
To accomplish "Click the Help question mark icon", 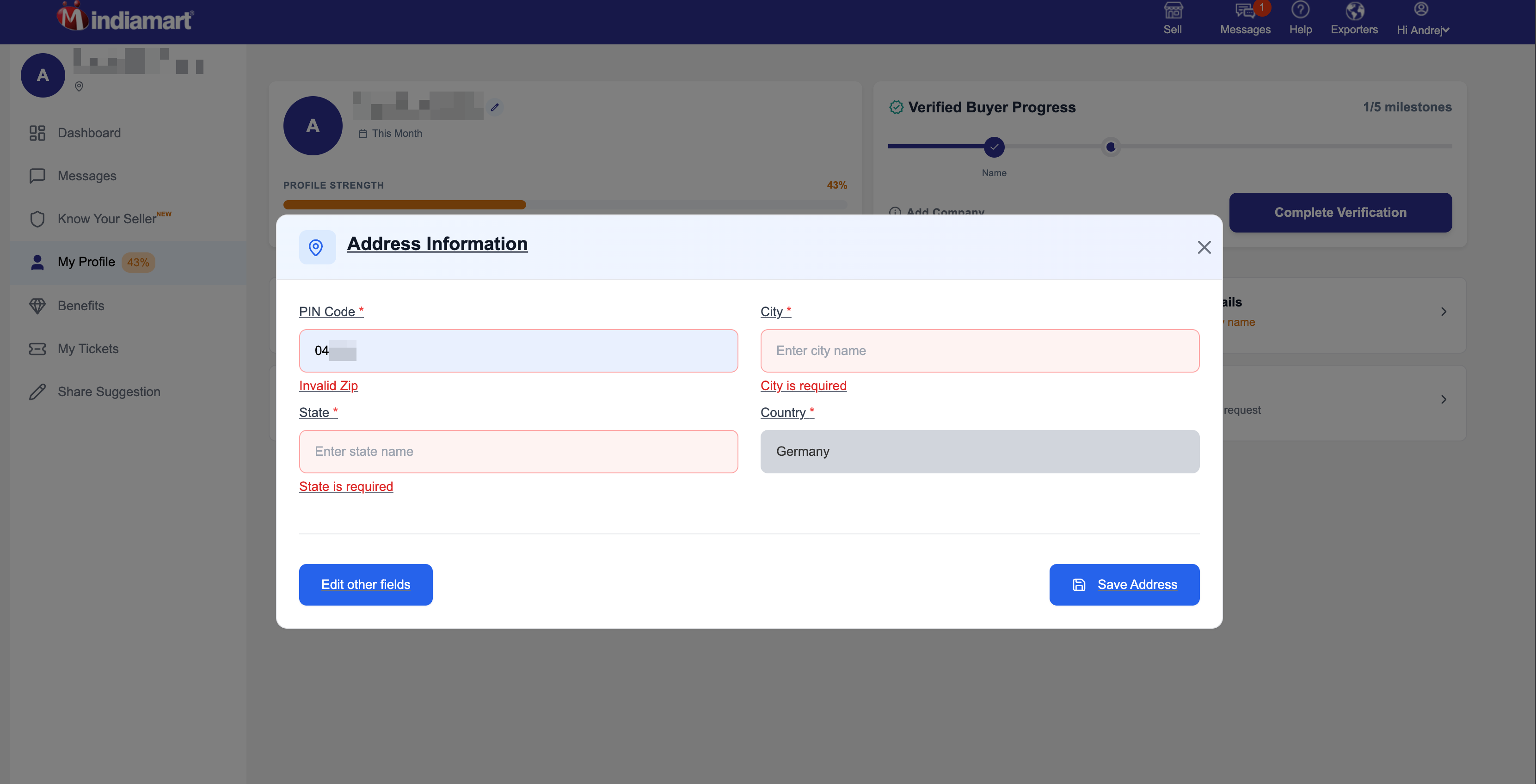I will (1300, 10).
